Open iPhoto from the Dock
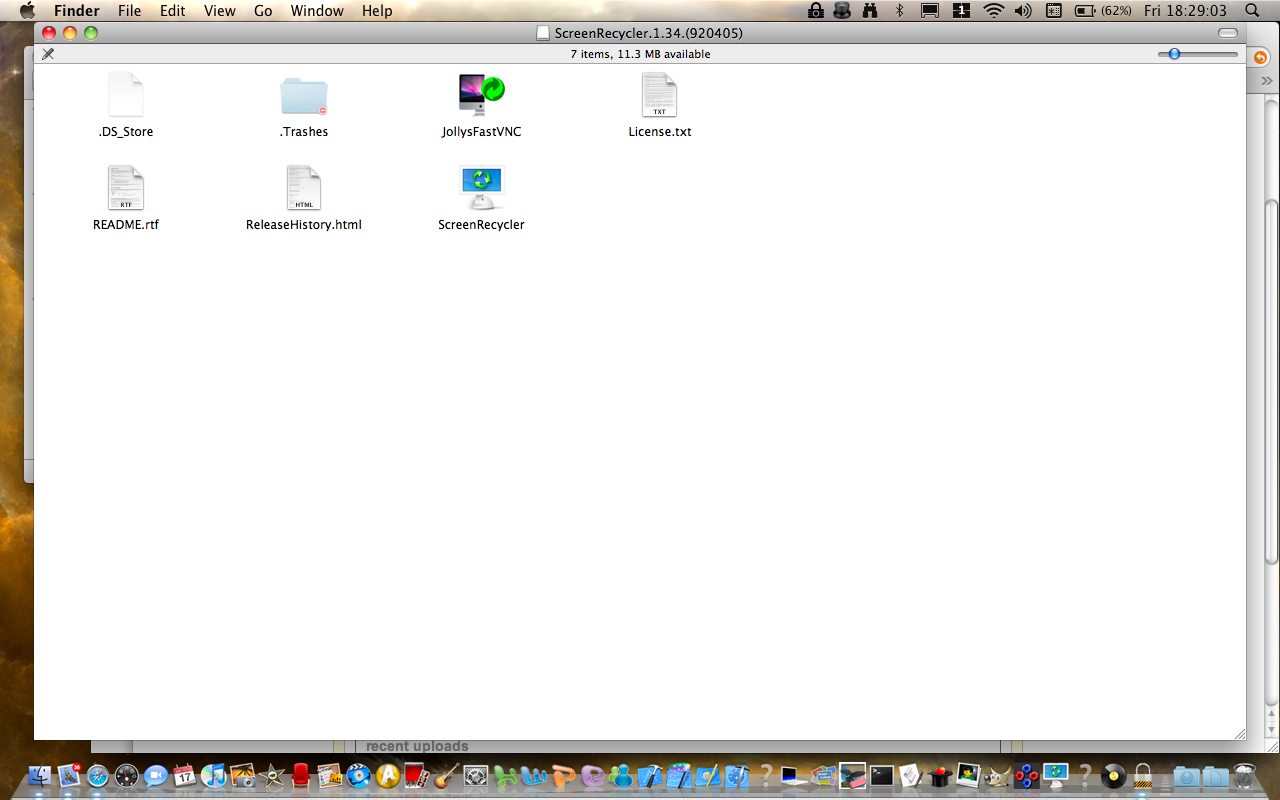 pyautogui.click(x=242, y=775)
